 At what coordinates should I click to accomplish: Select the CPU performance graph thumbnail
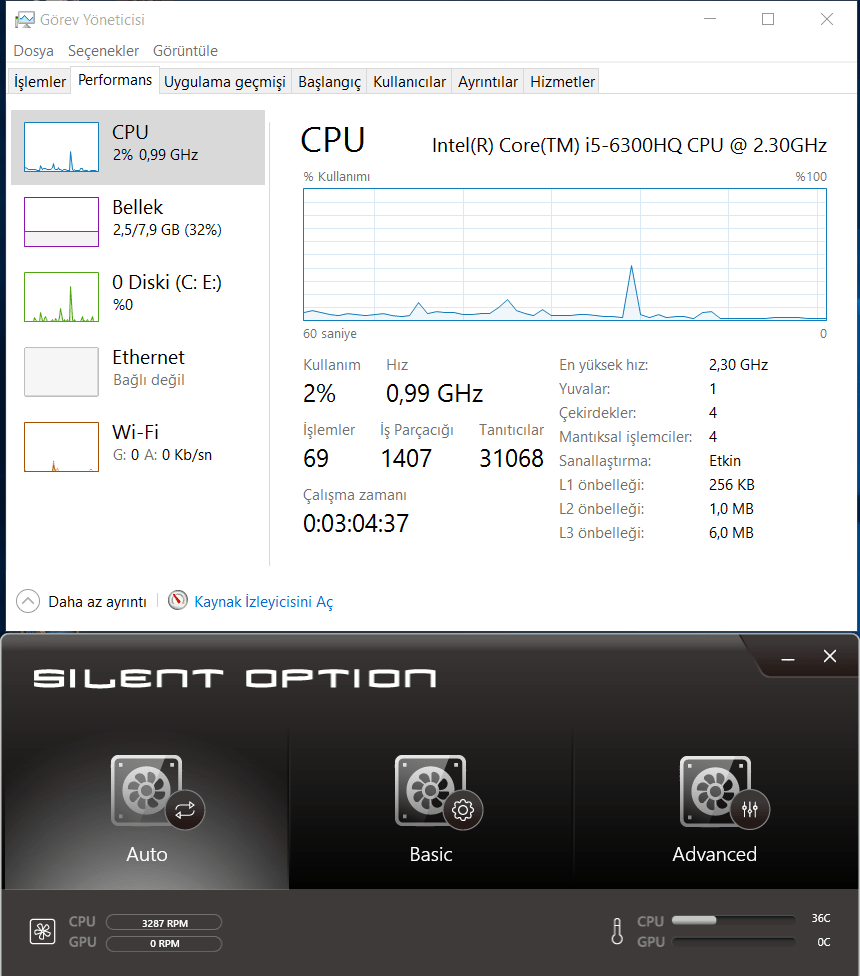click(x=61, y=148)
